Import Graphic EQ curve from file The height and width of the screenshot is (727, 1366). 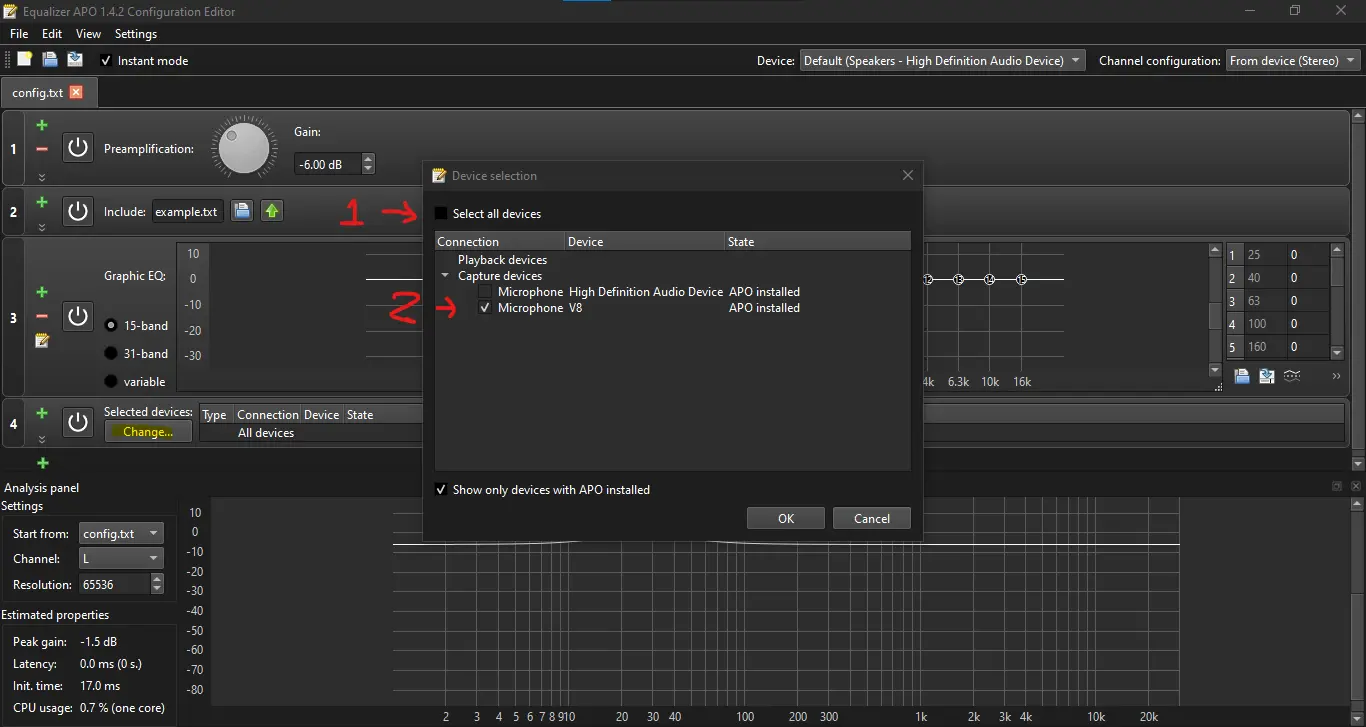pyautogui.click(x=1242, y=376)
